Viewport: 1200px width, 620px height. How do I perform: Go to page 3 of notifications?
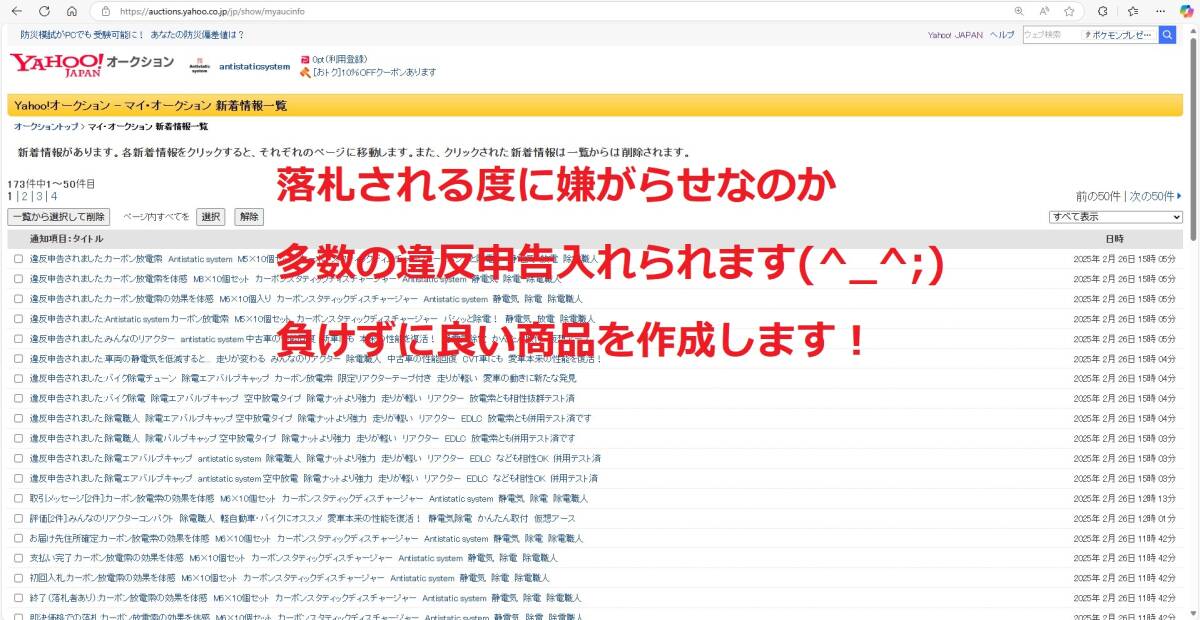(x=39, y=196)
